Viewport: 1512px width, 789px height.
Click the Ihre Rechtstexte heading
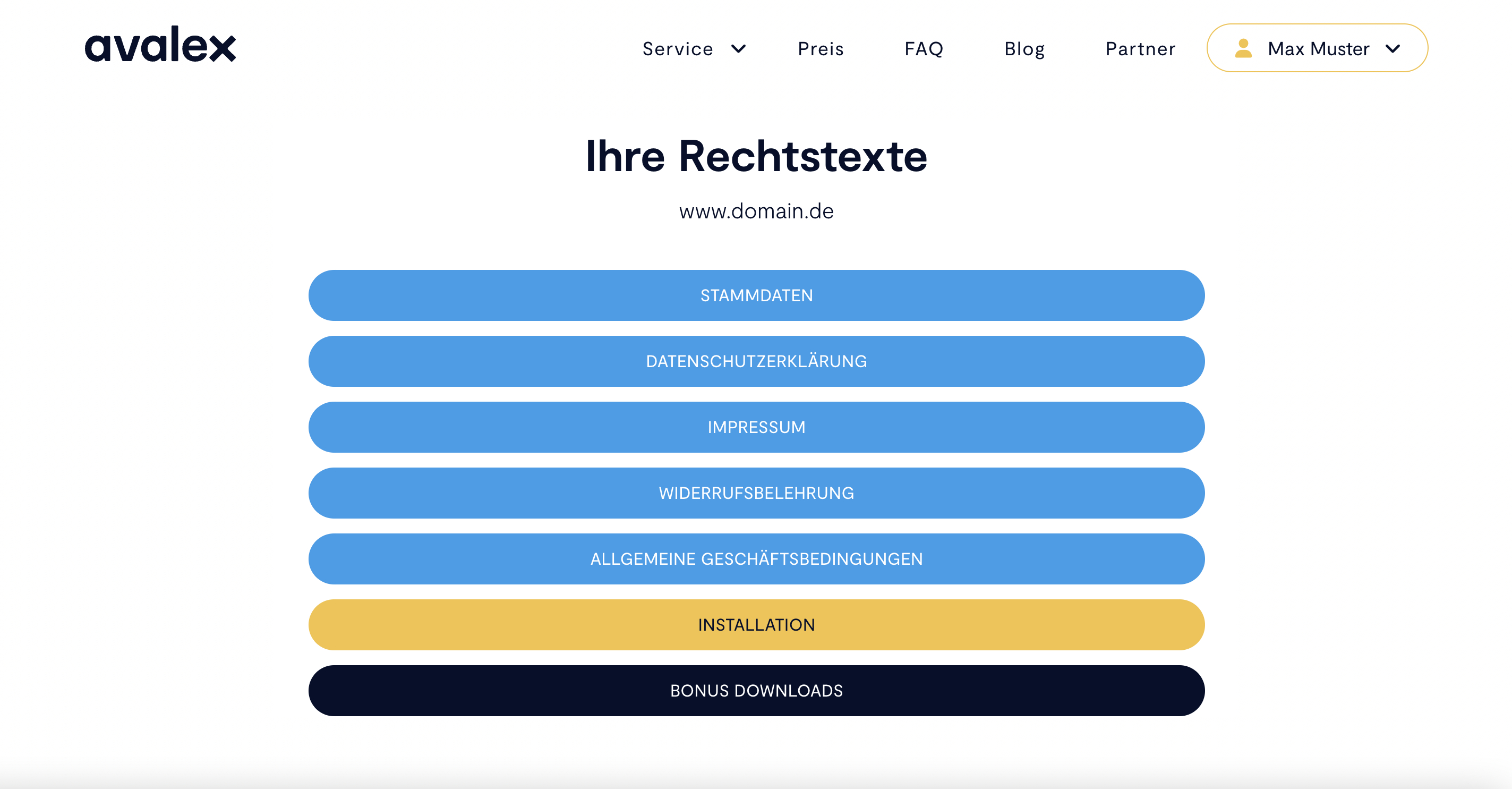coord(756,156)
